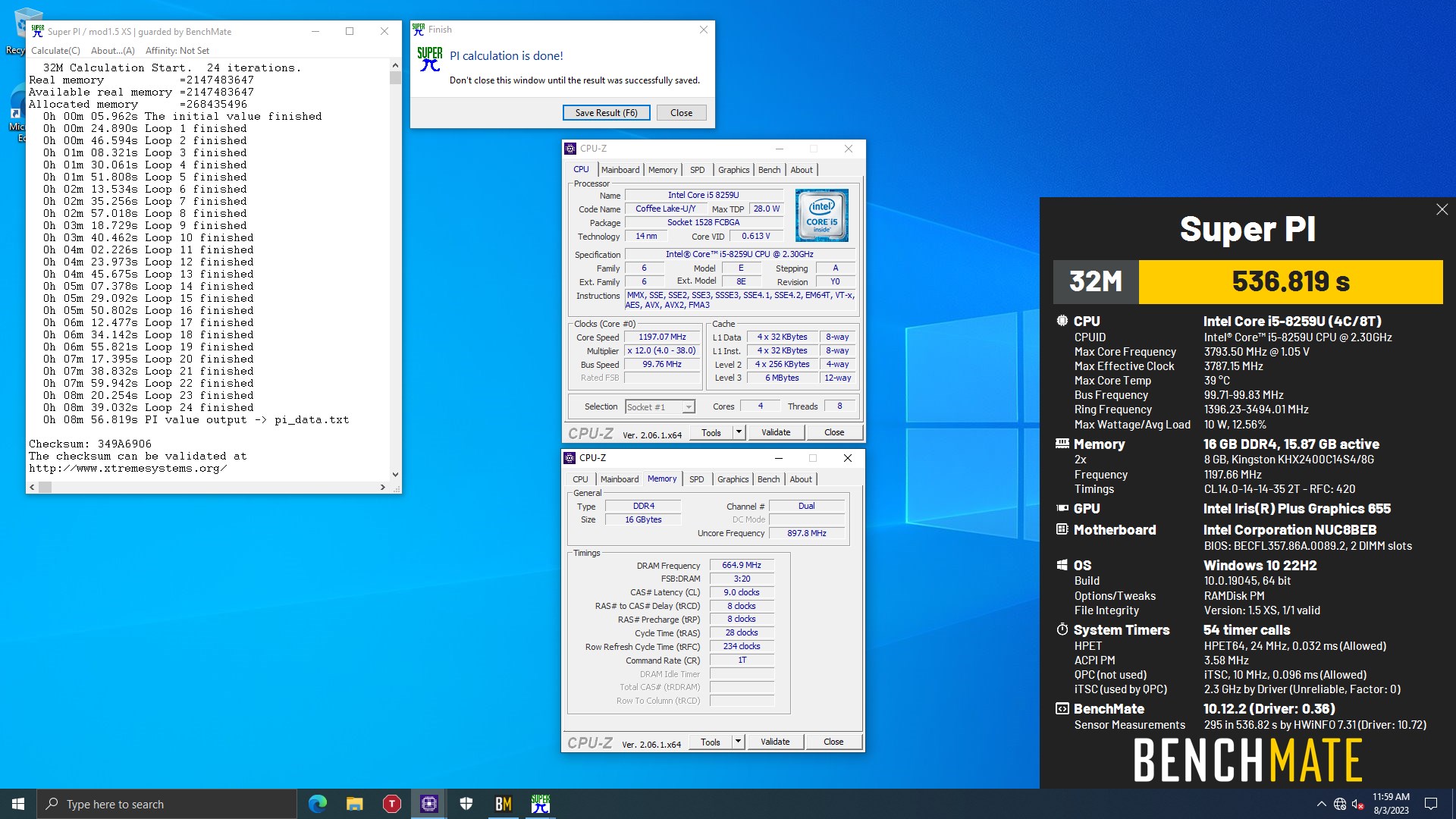The image size is (1456, 819).
Task: Open notification center icon
Action: [1431, 804]
